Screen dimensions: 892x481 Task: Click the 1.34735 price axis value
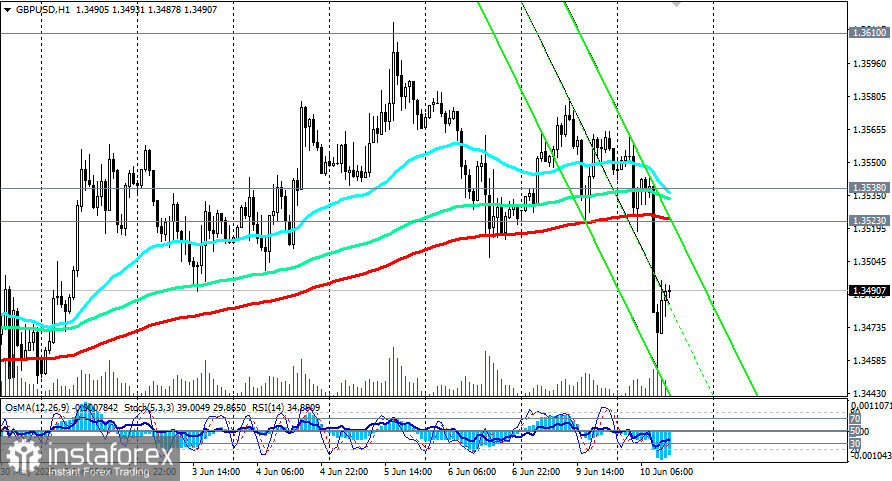coord(870,327)
